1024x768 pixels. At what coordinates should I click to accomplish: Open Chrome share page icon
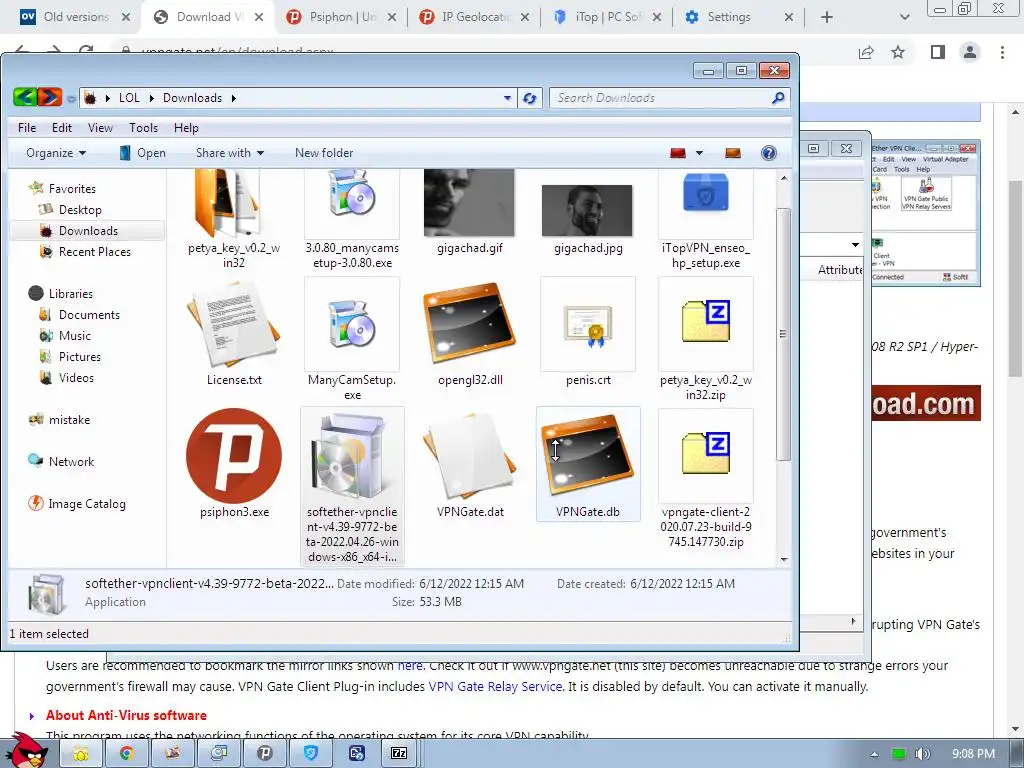866,52
